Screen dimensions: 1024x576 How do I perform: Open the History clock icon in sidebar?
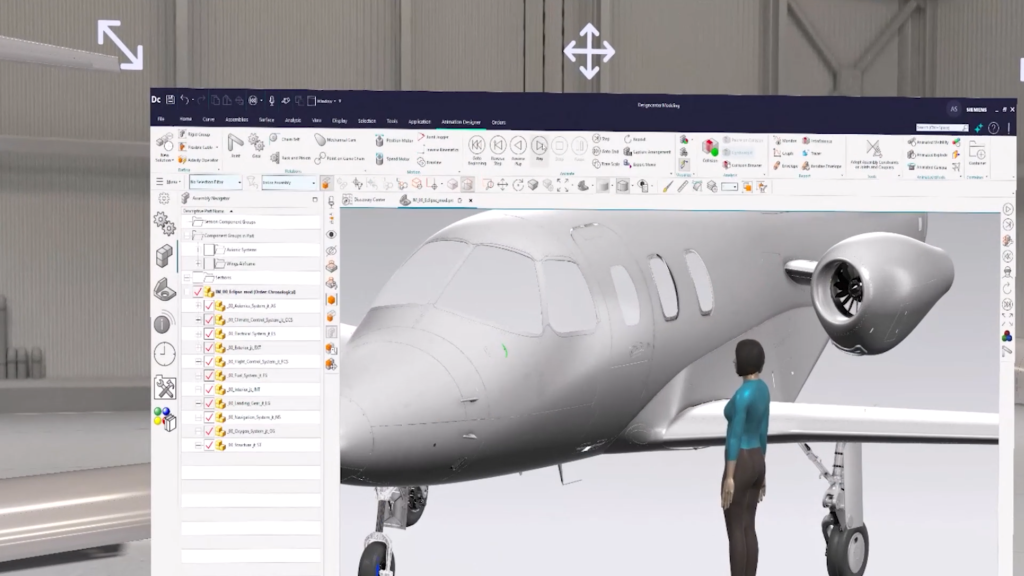click(164, 354)
